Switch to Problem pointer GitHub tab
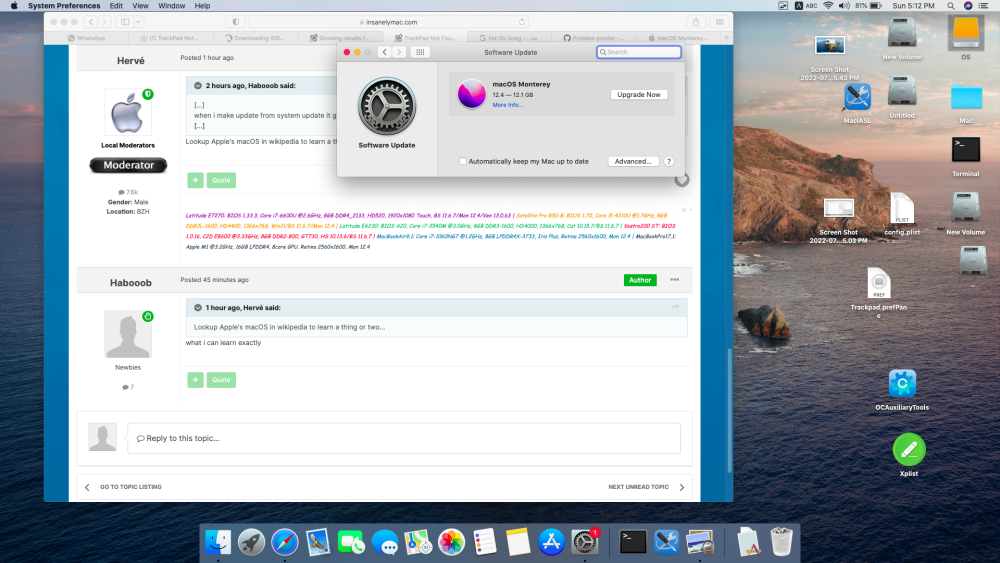The height and width of the screenshot is (563, 1000). tap(593, 38)
